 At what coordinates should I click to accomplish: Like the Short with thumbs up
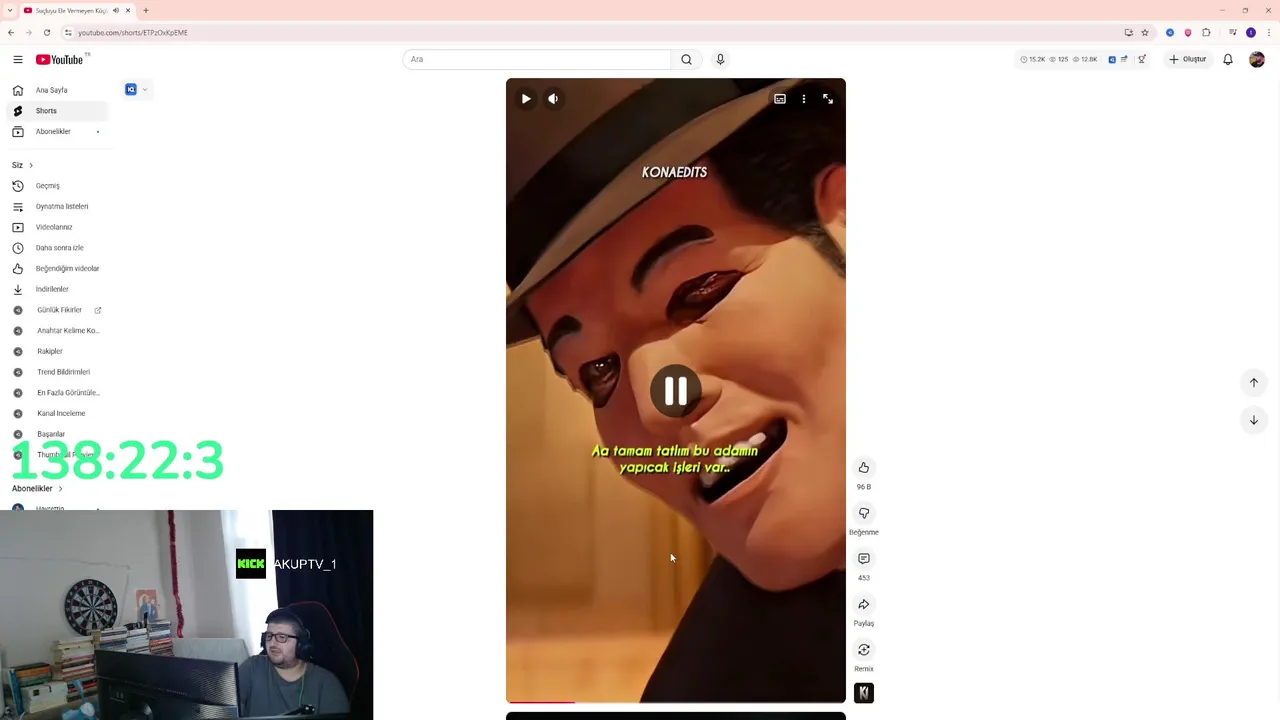click(864, 467)
